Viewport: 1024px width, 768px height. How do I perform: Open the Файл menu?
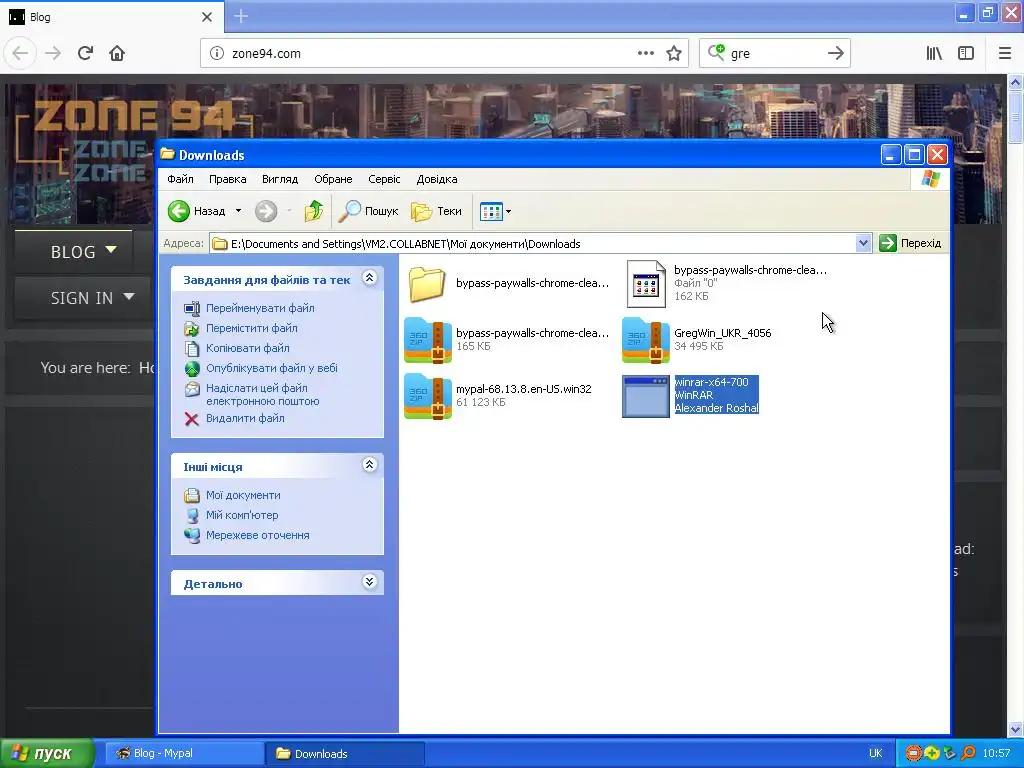[x=180, y=179]
